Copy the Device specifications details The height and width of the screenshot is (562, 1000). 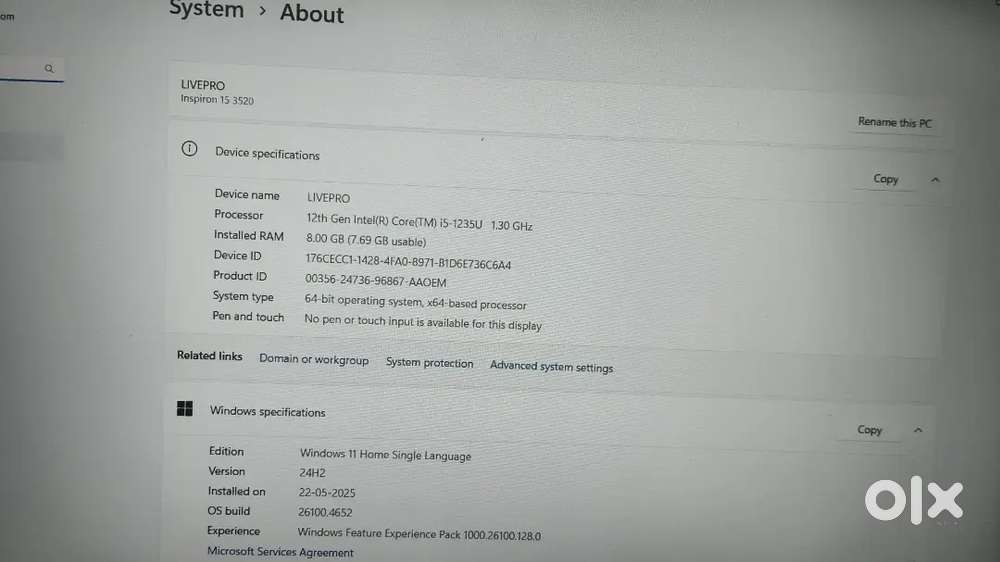coord(886,179)
